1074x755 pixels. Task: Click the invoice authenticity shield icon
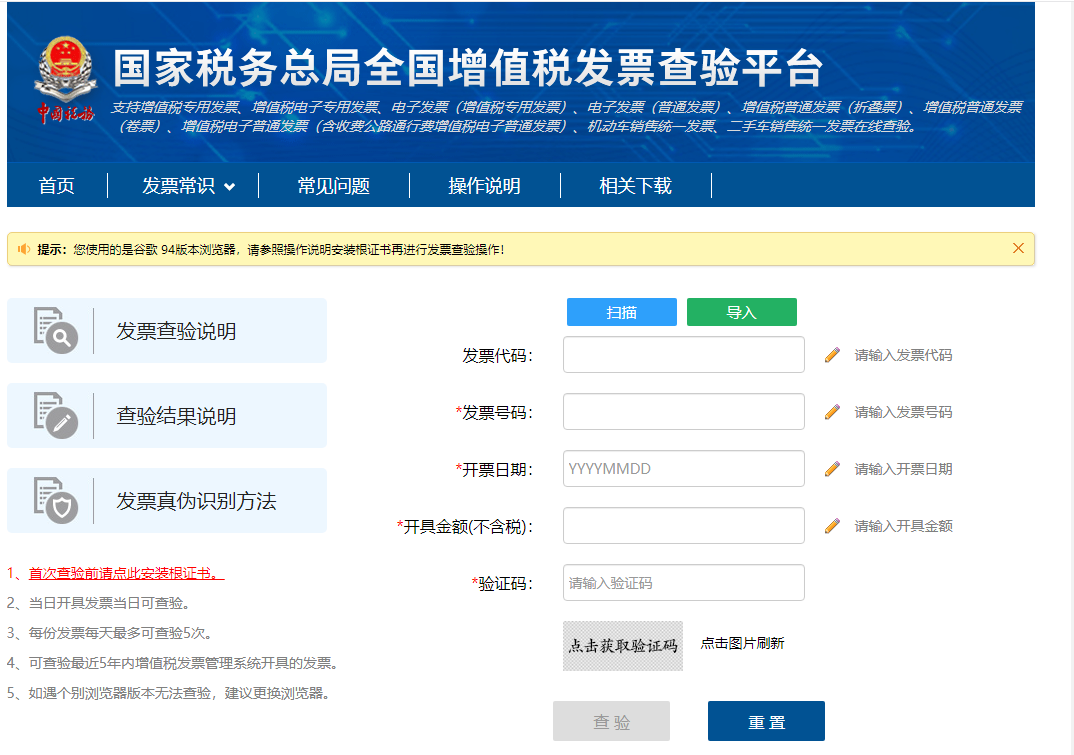coord(55,500)
